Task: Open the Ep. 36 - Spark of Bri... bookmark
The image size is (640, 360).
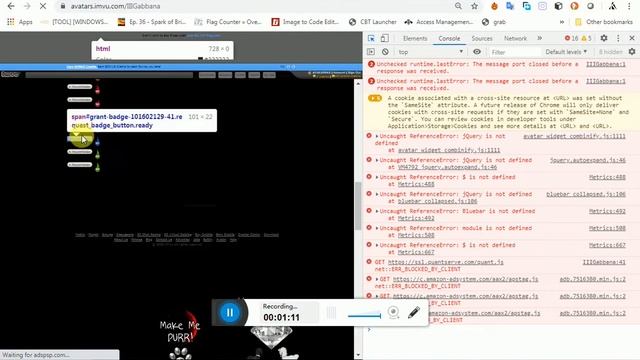Action: (x=151, y=22)
